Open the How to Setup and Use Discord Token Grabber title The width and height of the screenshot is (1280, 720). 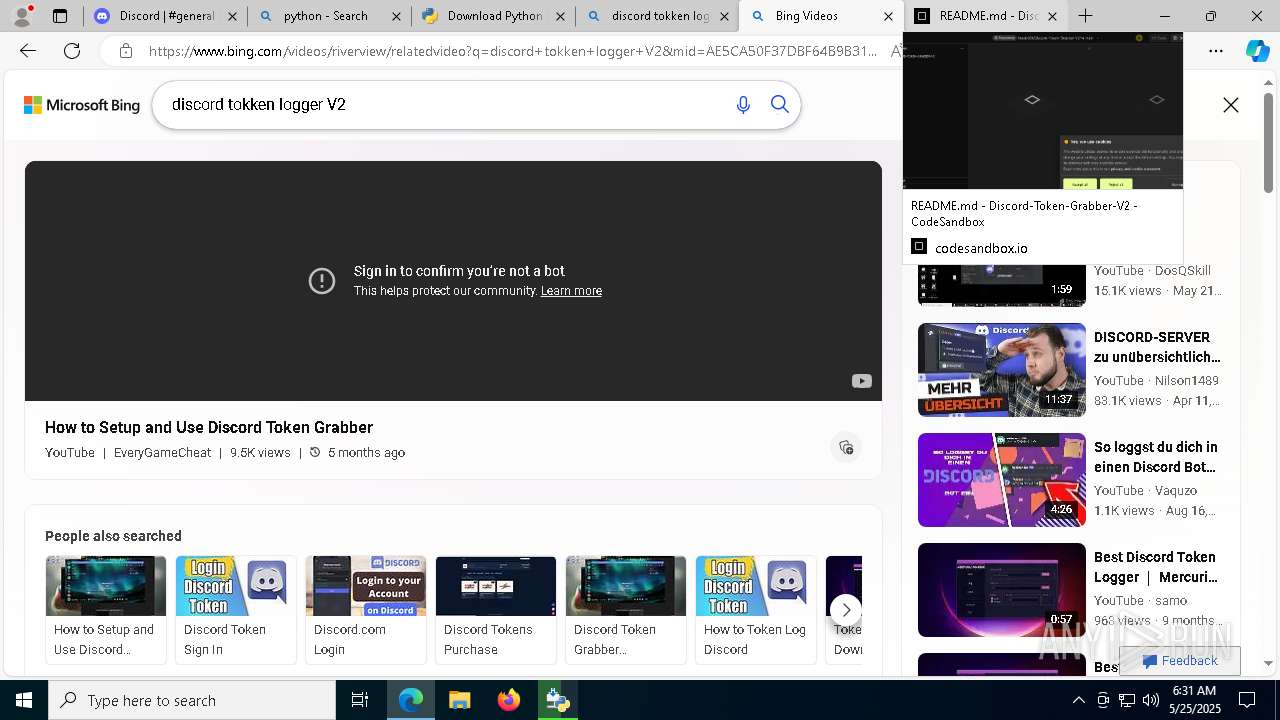click(x=209, y=427)
